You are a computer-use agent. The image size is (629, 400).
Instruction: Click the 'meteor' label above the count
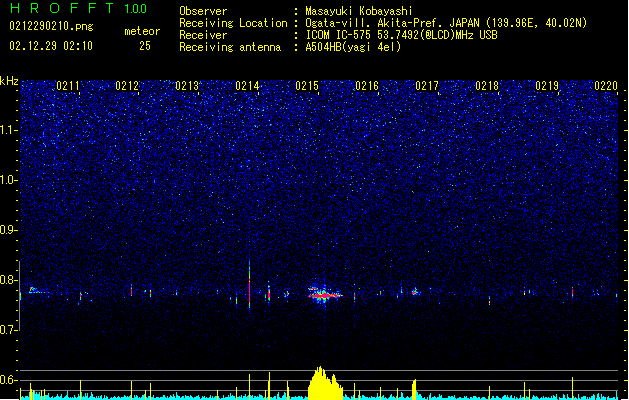[x=142, y=31]
